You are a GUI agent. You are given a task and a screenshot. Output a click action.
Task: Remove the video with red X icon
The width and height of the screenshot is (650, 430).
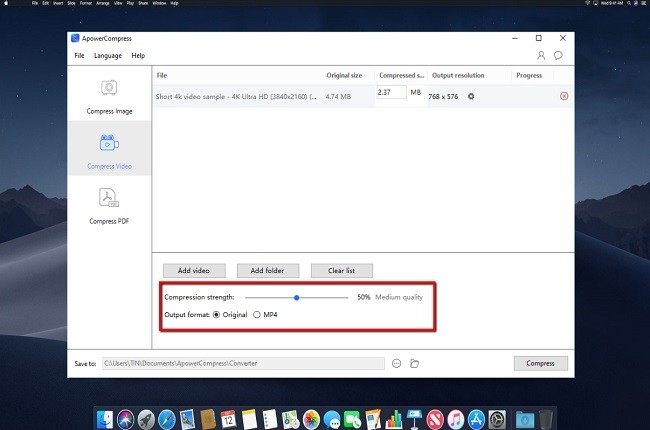[564, 96]
